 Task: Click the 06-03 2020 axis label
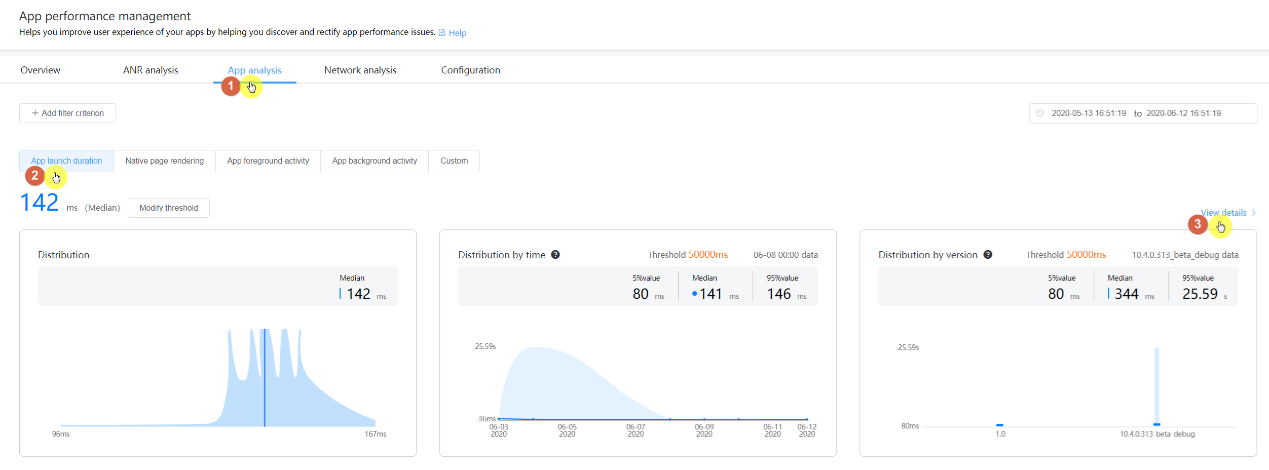(498, 430)
